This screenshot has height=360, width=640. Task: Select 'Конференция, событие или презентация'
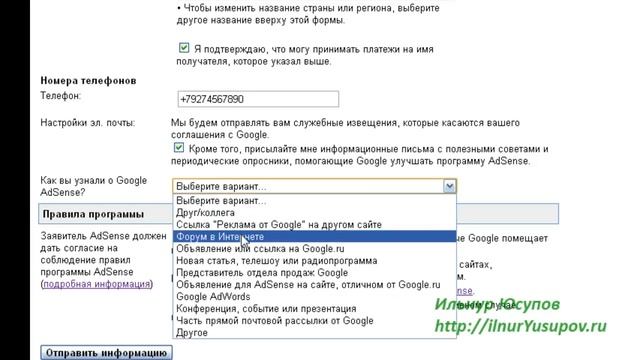[x=314, y=309]
